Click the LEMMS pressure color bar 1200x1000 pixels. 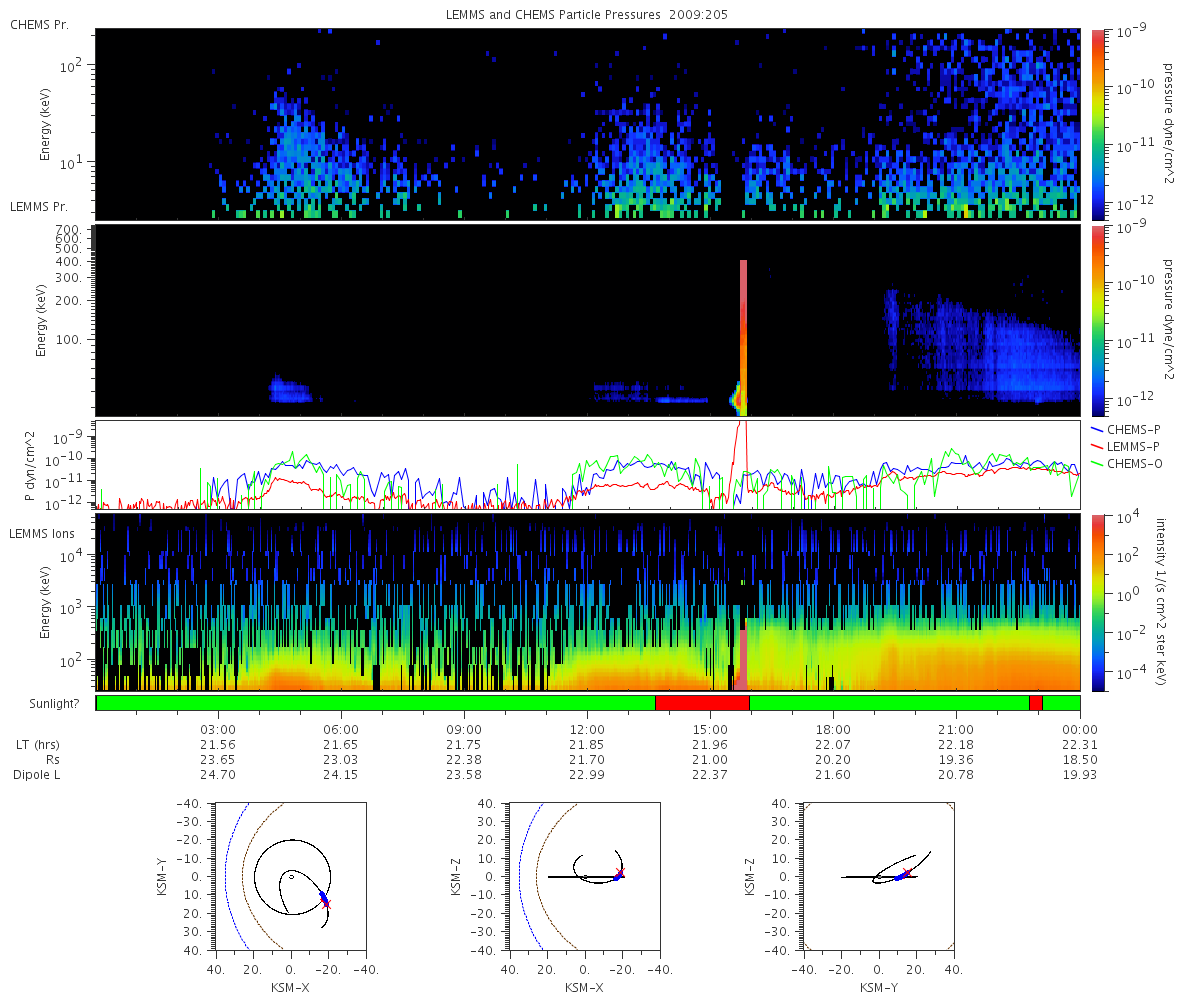tap(1098, 320)
